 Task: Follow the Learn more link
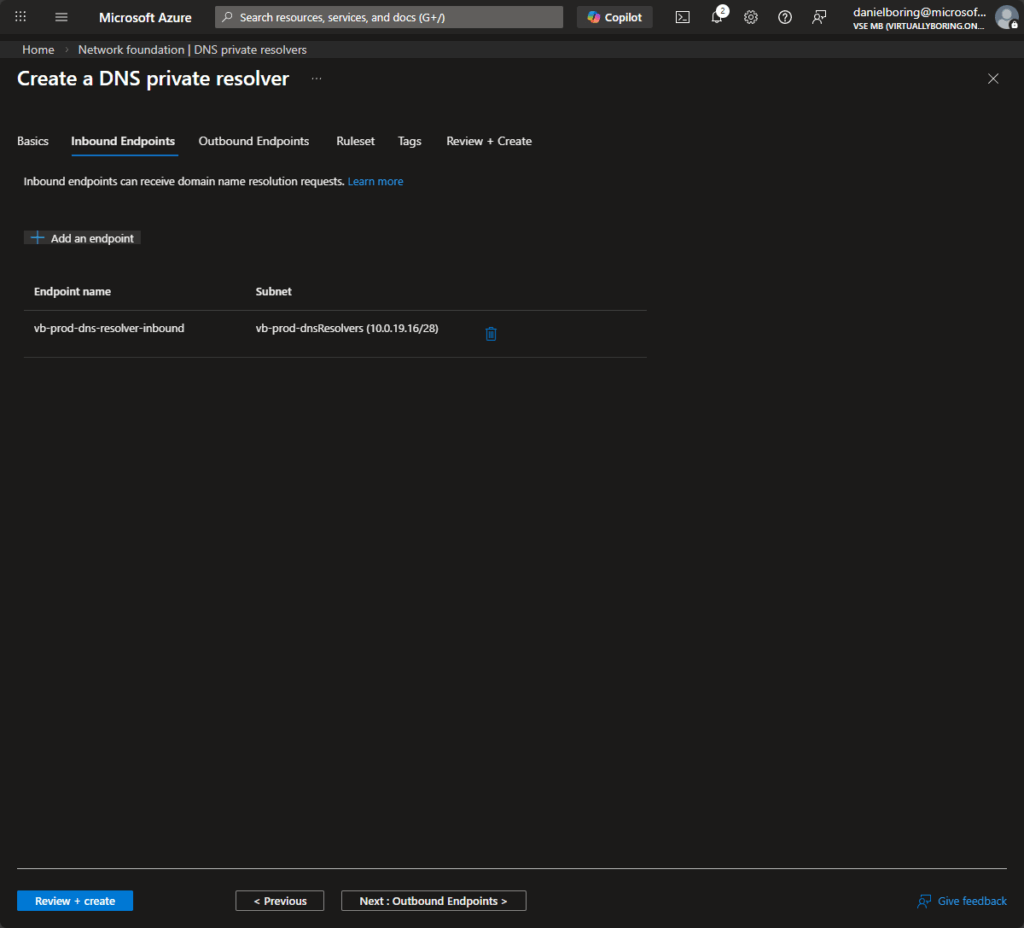(x=375, y=182)
